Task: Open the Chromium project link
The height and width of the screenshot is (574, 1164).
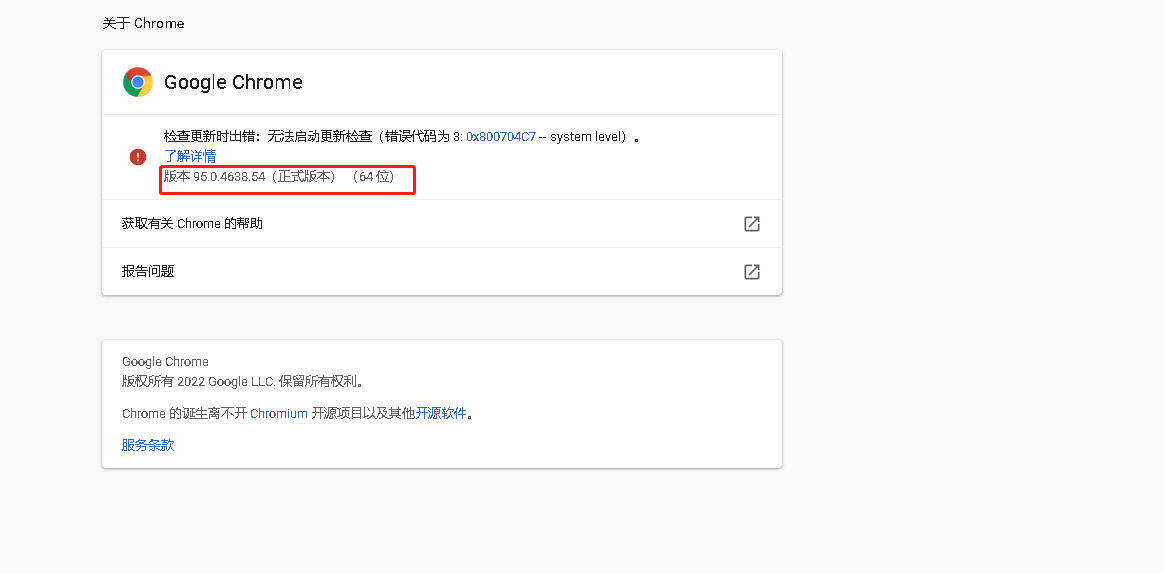Action: [x=278, y=414]
